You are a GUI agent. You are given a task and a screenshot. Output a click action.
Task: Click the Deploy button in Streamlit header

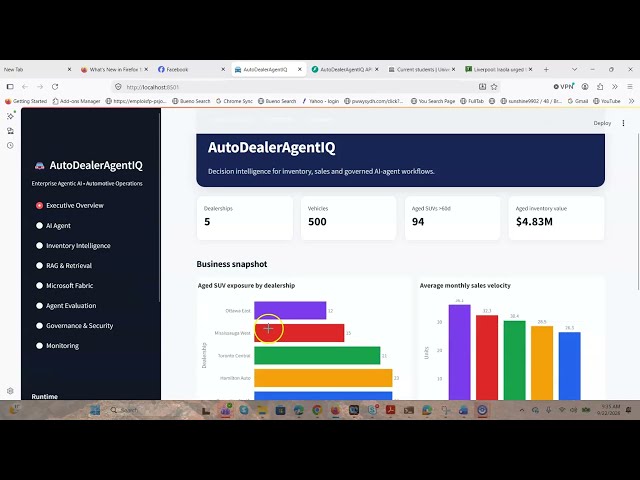[x=602, y=123]
